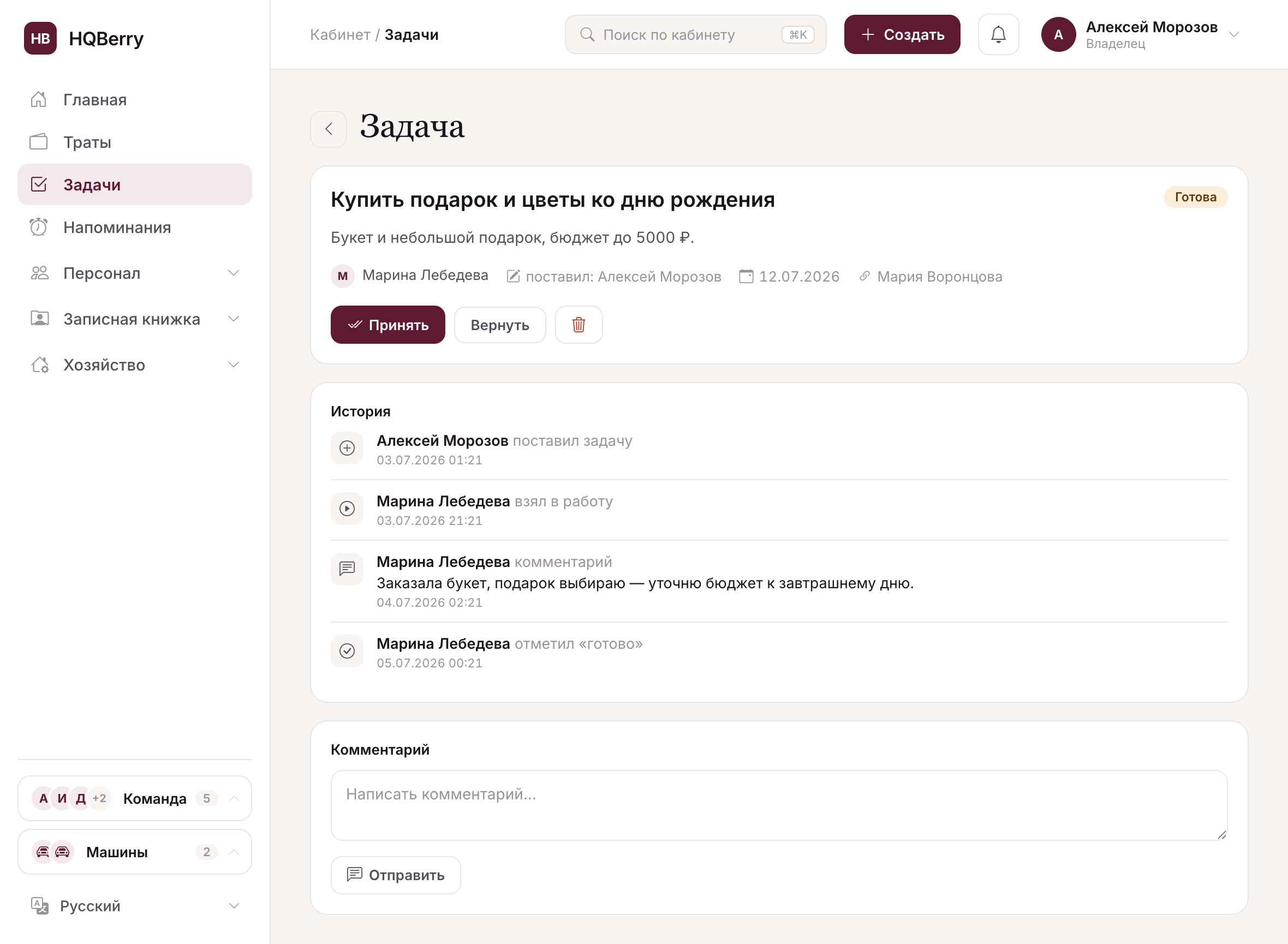Viewport: 1288px width, 944px height.
Task: Click the comment icon in history
Action: point(347,569)
